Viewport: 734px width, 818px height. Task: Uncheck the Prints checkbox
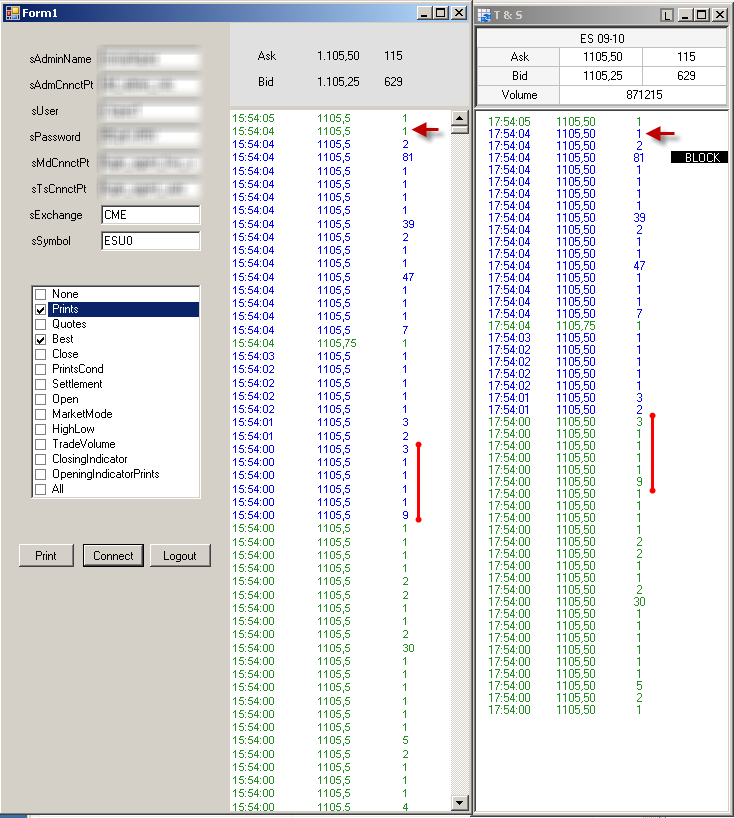41,309
